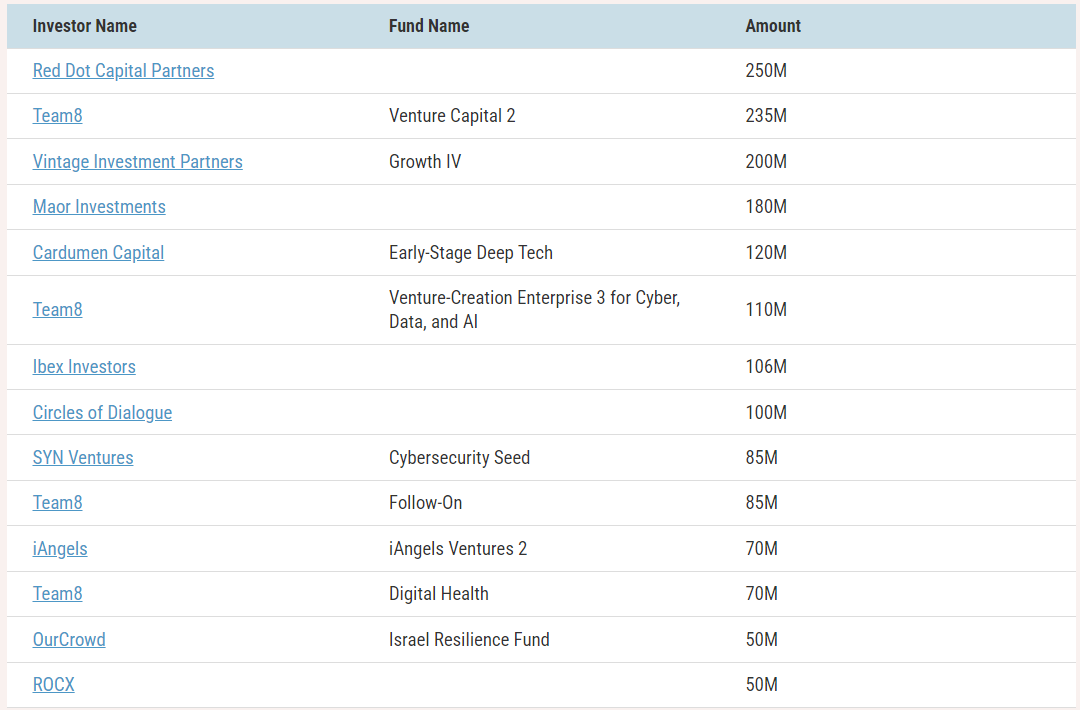Select the Israel Resilience Fund name
The height and width of the screenshot is (710, 1080).
(469, 640)
